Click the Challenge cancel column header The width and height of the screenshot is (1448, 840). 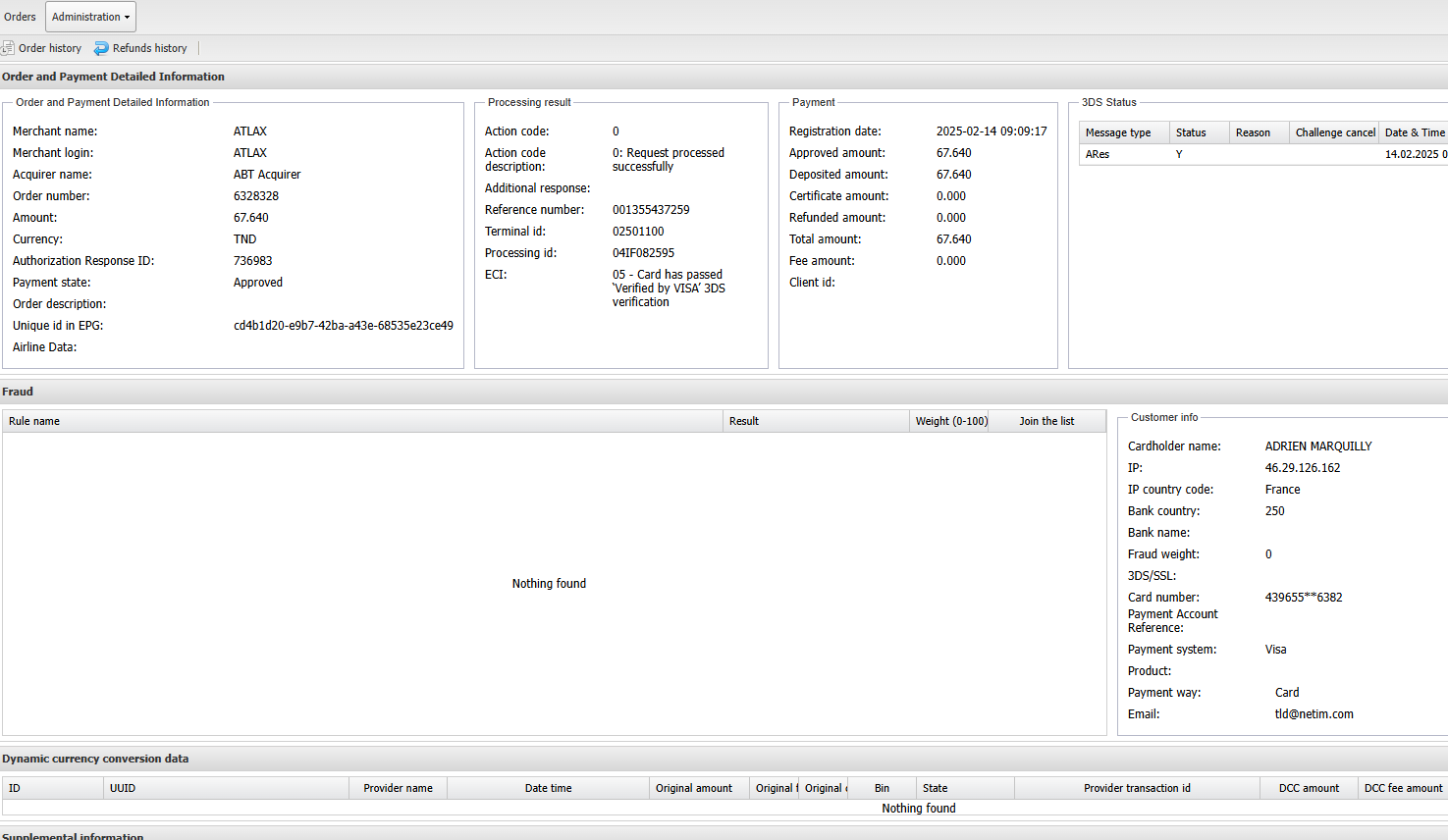click(x=1334, y=132)
